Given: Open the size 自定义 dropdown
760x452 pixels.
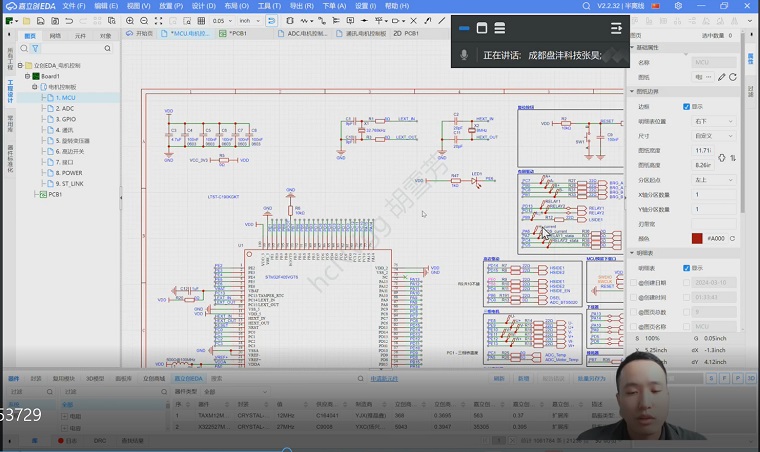Looking at the screenshot, I should pos(713,136).
